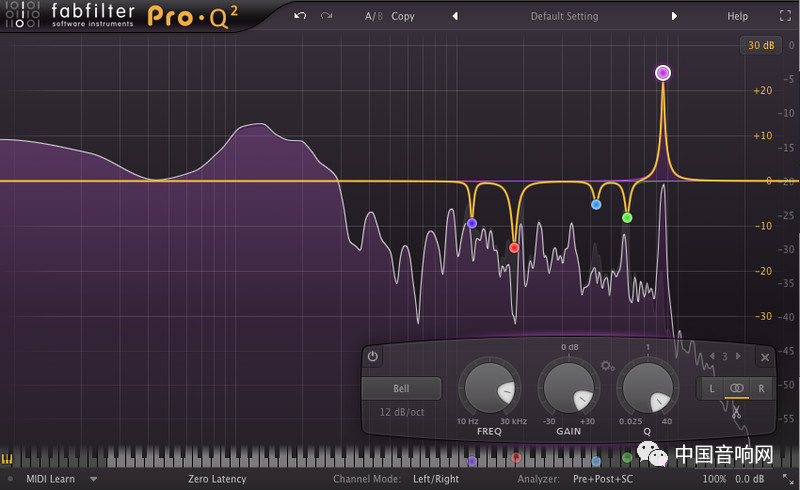This screenshot has height=490, width=800.
Task: Select the purple peak EQ band node
Action: [x=663, y=73]
